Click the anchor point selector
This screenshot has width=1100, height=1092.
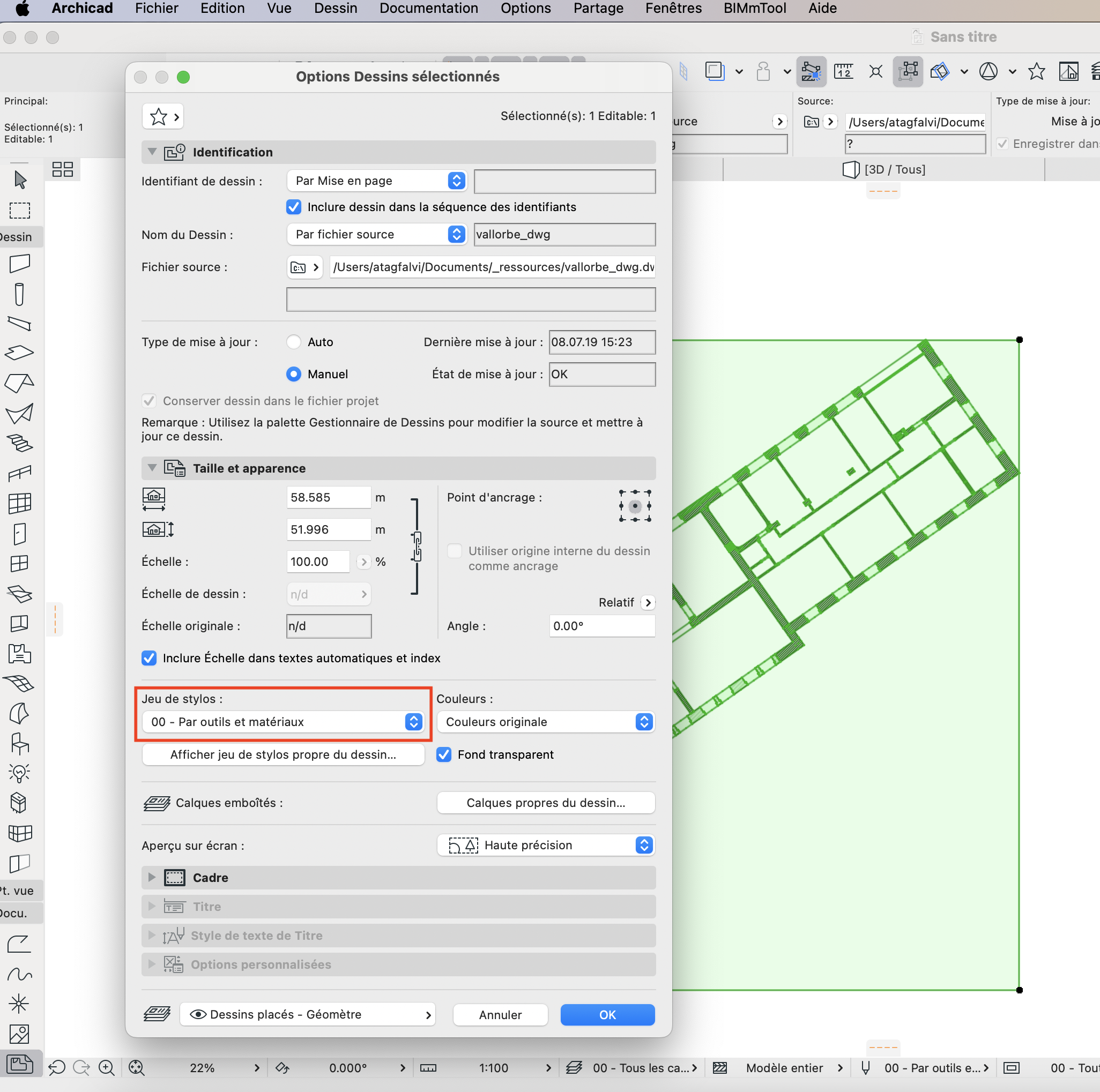(635, 506)
